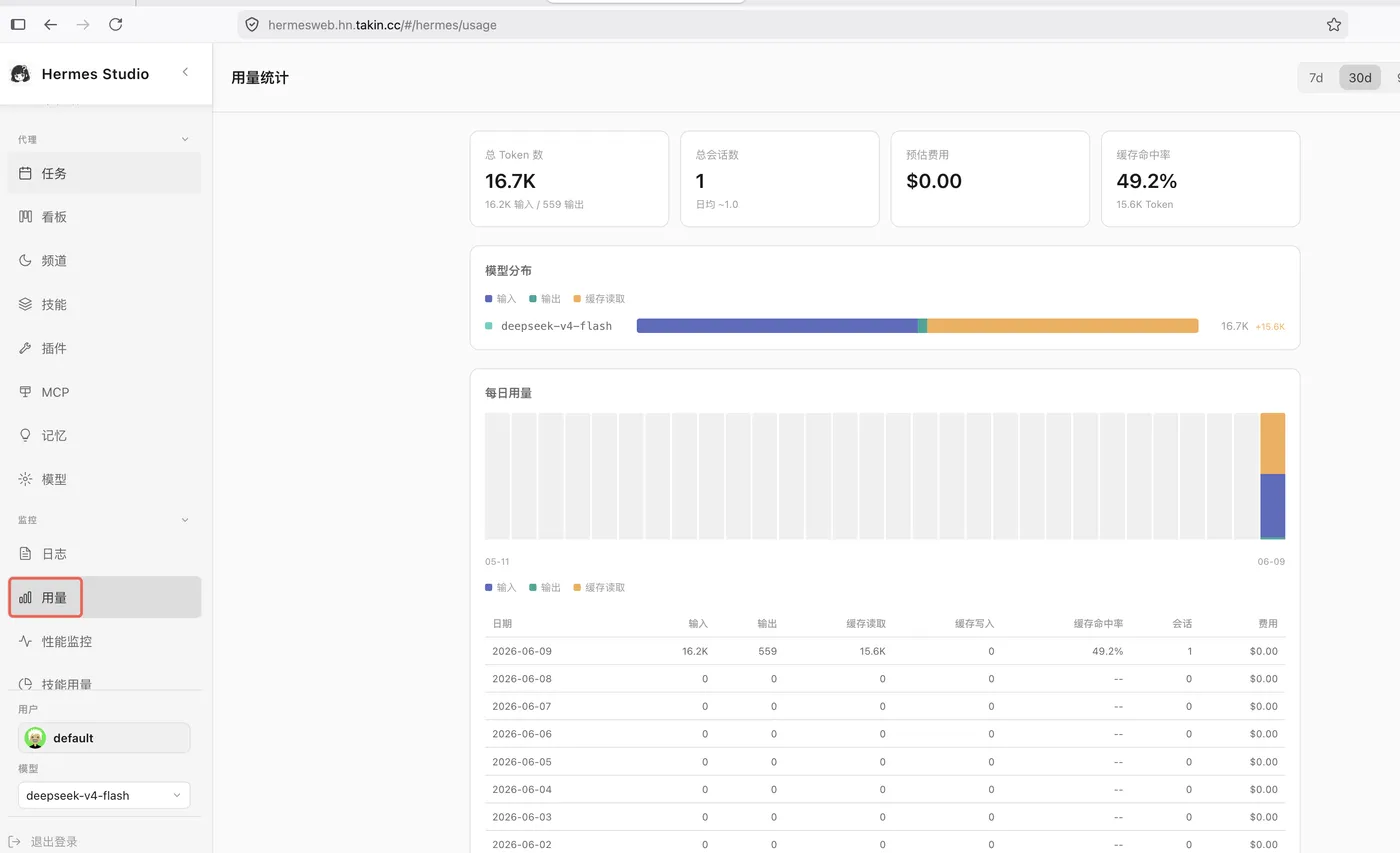Toggle 缓存读取 legend in 模型分布
Image resolution: width=1400 pixels, height=853 pixels.
click(599, 299)
